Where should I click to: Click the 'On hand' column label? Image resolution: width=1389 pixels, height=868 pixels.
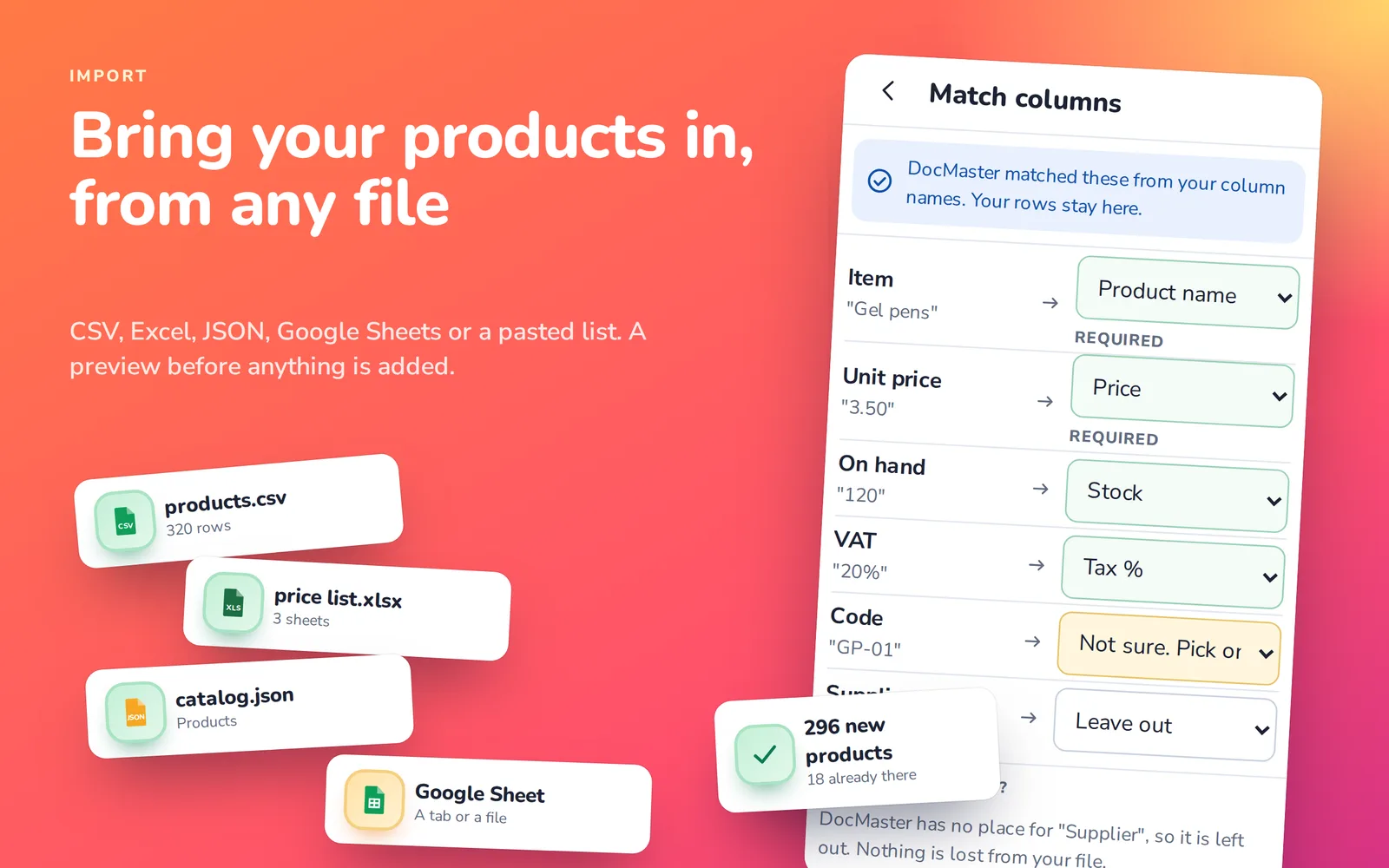click(881, 464)
